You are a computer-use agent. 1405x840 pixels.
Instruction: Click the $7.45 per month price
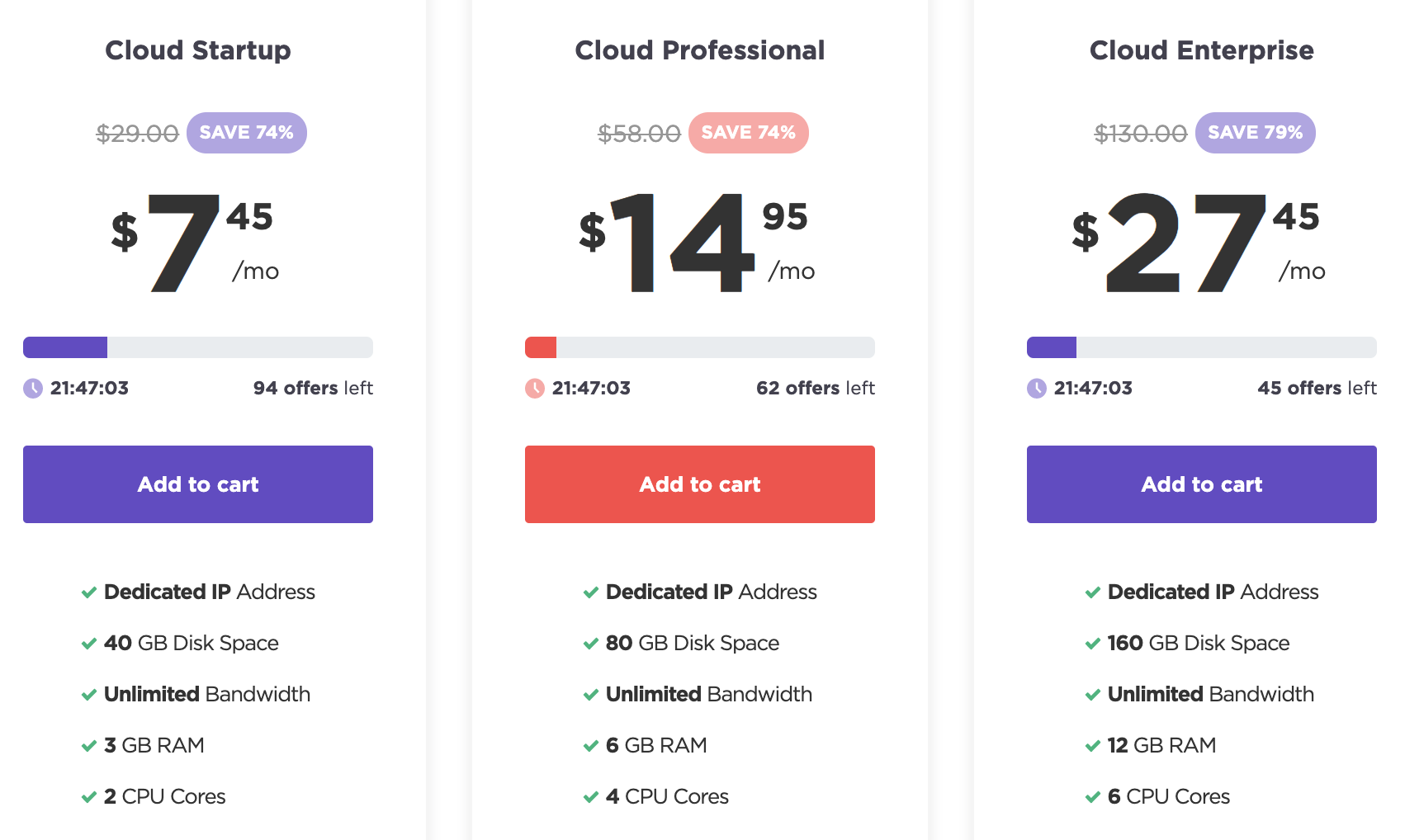click(196, 243)
